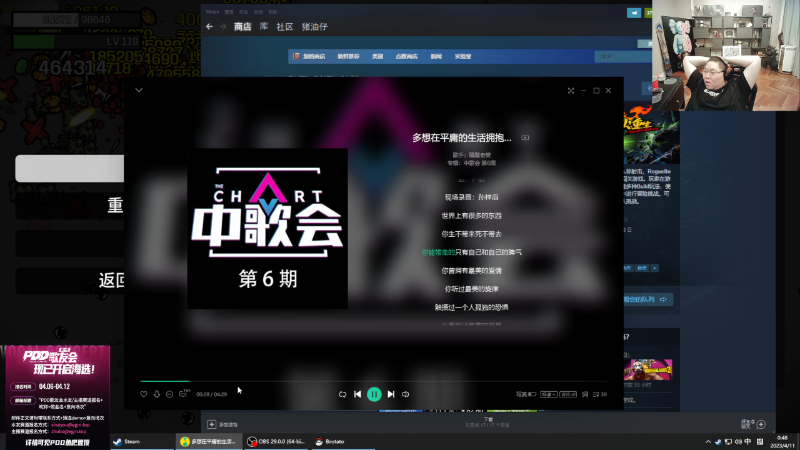The image size is (800, 450).
Task: Switch to Brotato in the taskbar
Action: pyautogui.click(x=343, y=441)
